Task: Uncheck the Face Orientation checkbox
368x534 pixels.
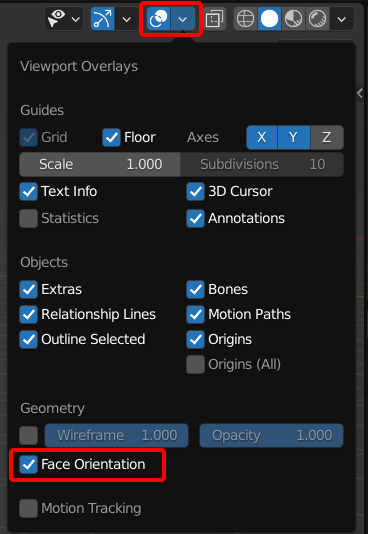Action: [29, 465]
